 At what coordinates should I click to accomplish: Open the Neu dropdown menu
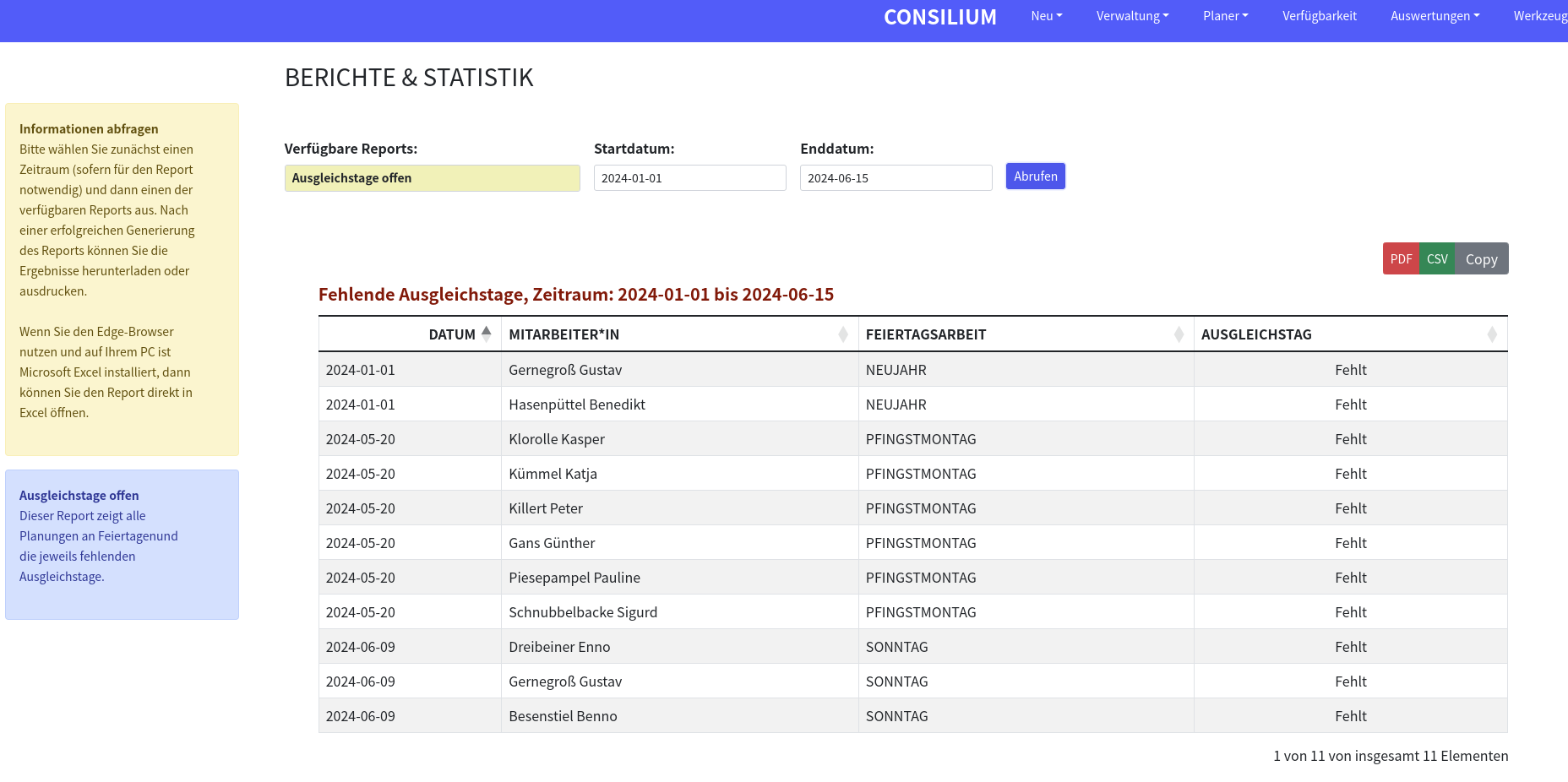coord(1047,16)
